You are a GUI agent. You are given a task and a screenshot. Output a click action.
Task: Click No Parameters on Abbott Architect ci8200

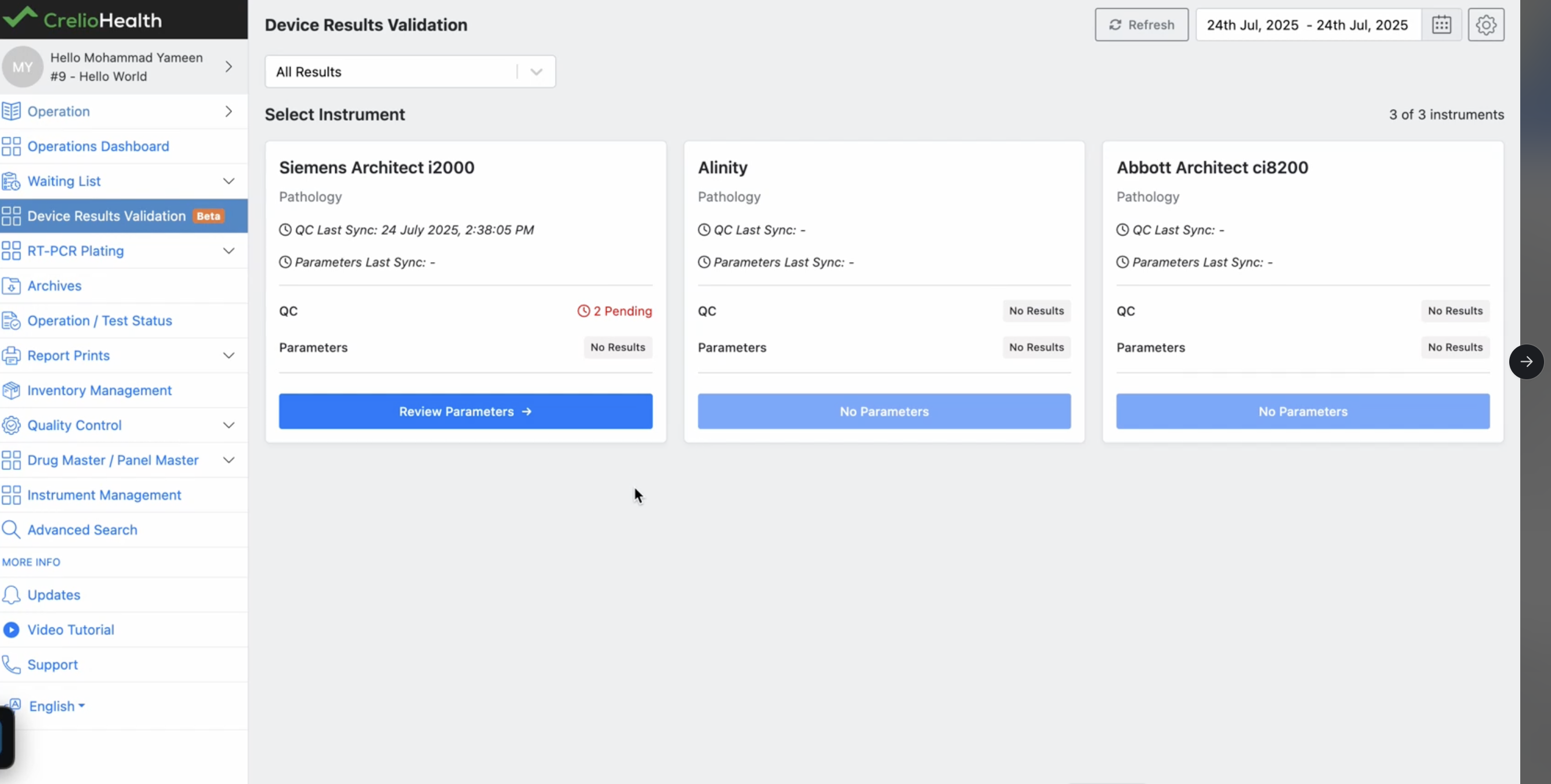coord(1303,412)
